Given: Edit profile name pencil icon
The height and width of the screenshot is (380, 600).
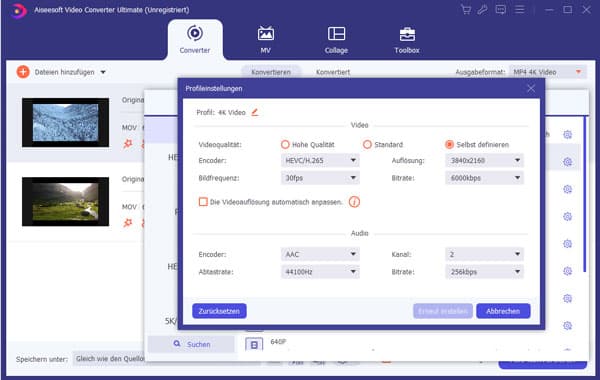Looking at the screenshot, I should click(255, 112).
